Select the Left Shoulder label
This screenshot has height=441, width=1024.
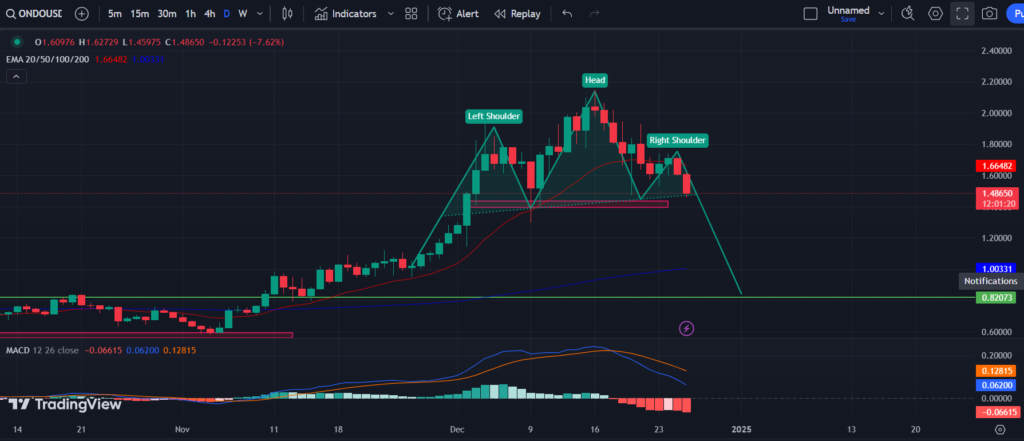494,116
